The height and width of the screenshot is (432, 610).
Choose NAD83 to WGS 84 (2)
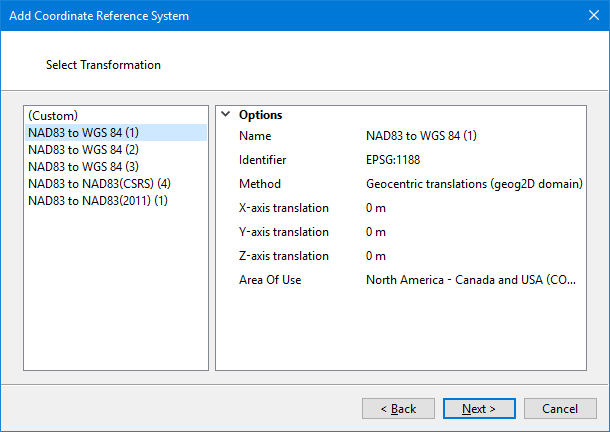[83, 150]
